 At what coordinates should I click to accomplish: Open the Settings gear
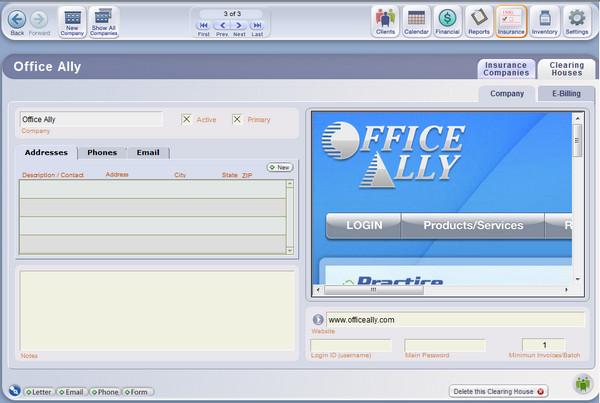577,21
